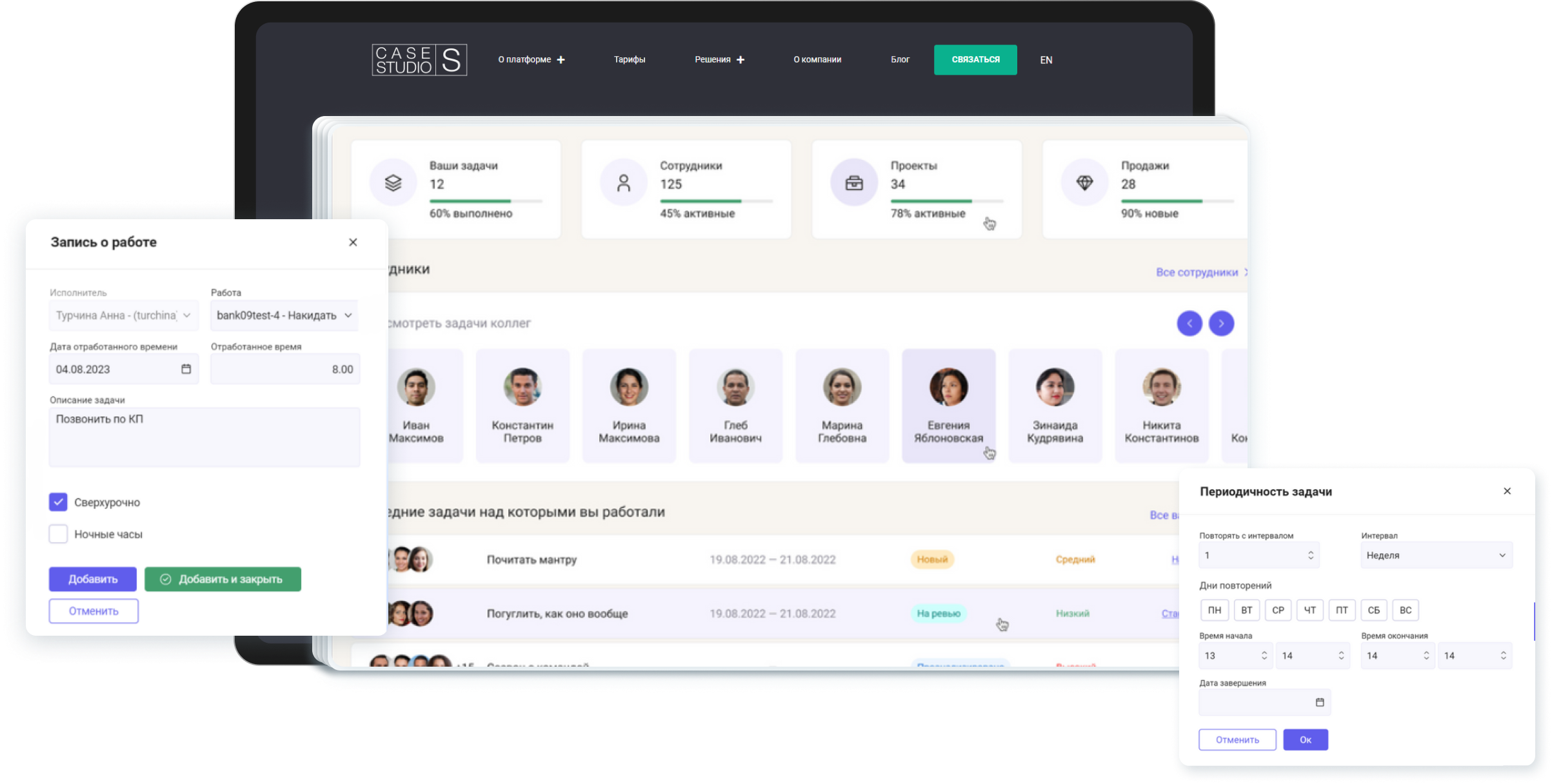Go to the Блог menu item
This screenshot has width=1552, height=784.
click(x=900, y=59)
